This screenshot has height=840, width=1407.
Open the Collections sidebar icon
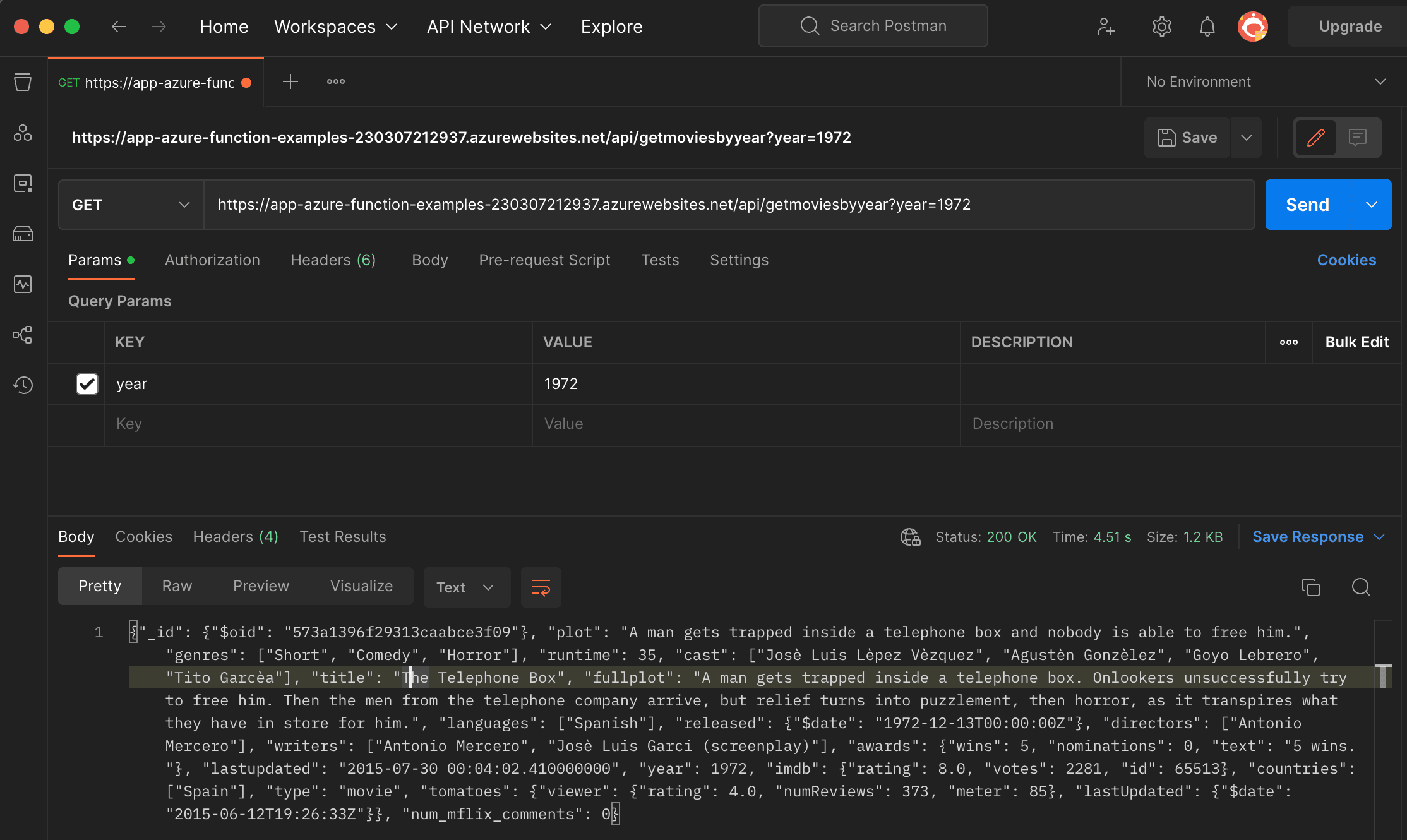click(x=23, y=82)
